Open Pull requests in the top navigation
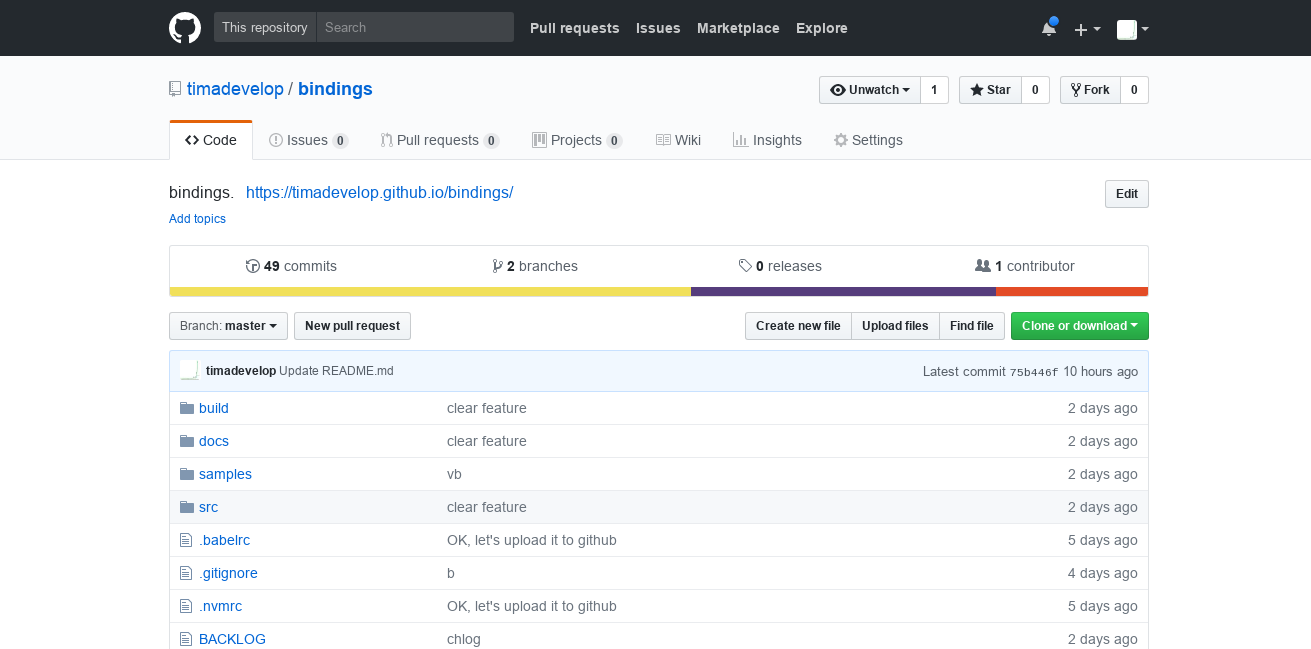1311x649 pixels. pos(574,28)
